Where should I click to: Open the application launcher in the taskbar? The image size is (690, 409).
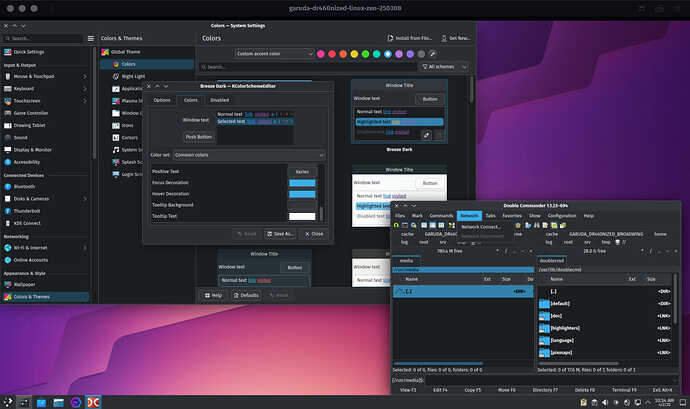[8, 402]
